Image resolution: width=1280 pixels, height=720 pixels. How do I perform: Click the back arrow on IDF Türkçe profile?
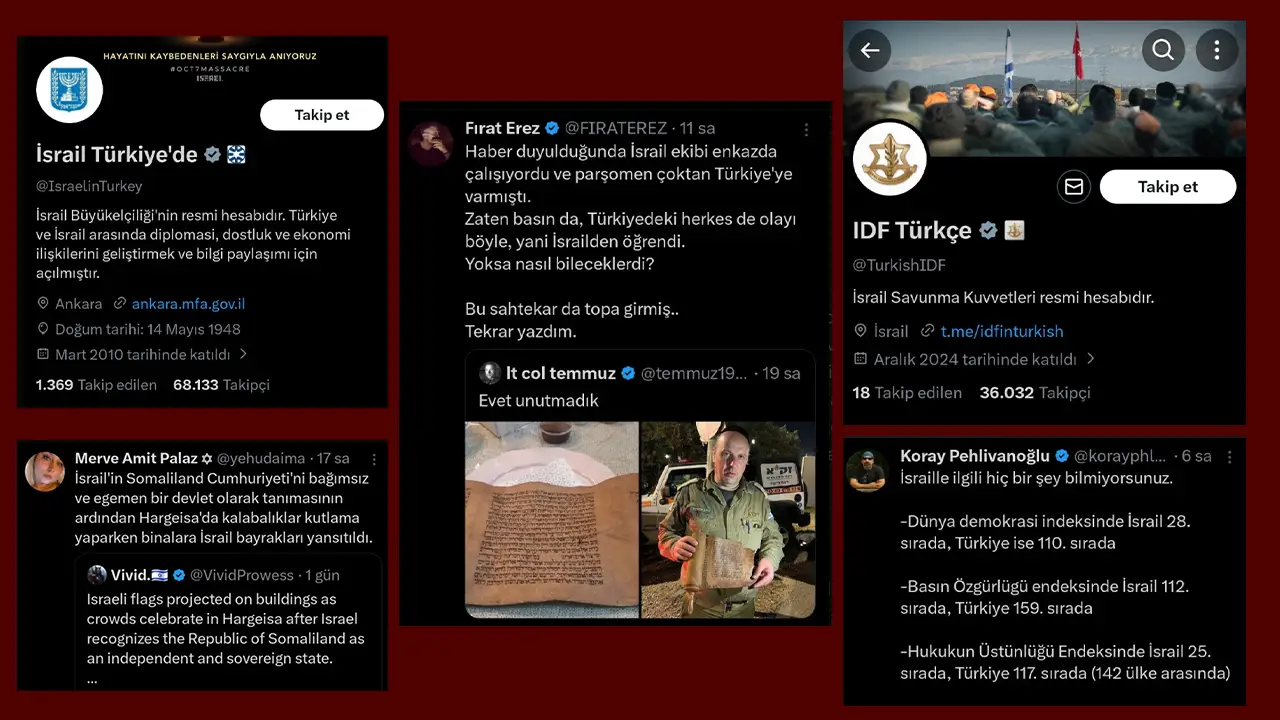pos(869,50)
